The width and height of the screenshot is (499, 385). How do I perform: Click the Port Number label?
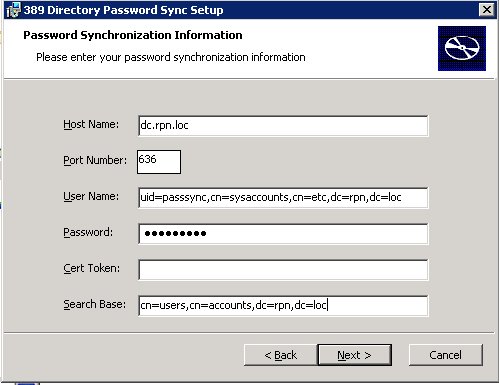pyautogui.click(x=95, y=160)
